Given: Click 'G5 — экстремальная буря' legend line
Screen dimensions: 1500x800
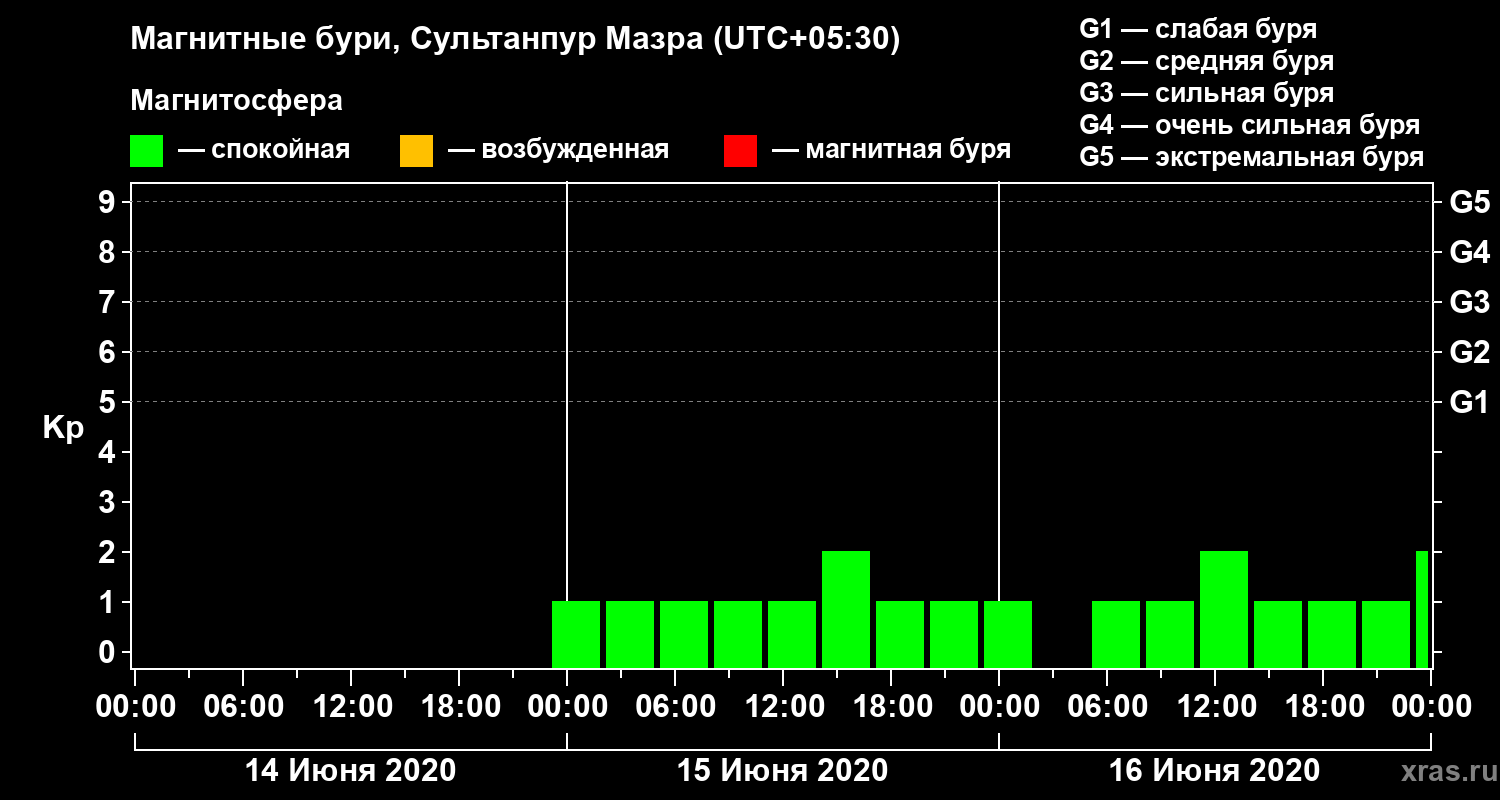Looking at the screenshot, I should pos(1252,158).
